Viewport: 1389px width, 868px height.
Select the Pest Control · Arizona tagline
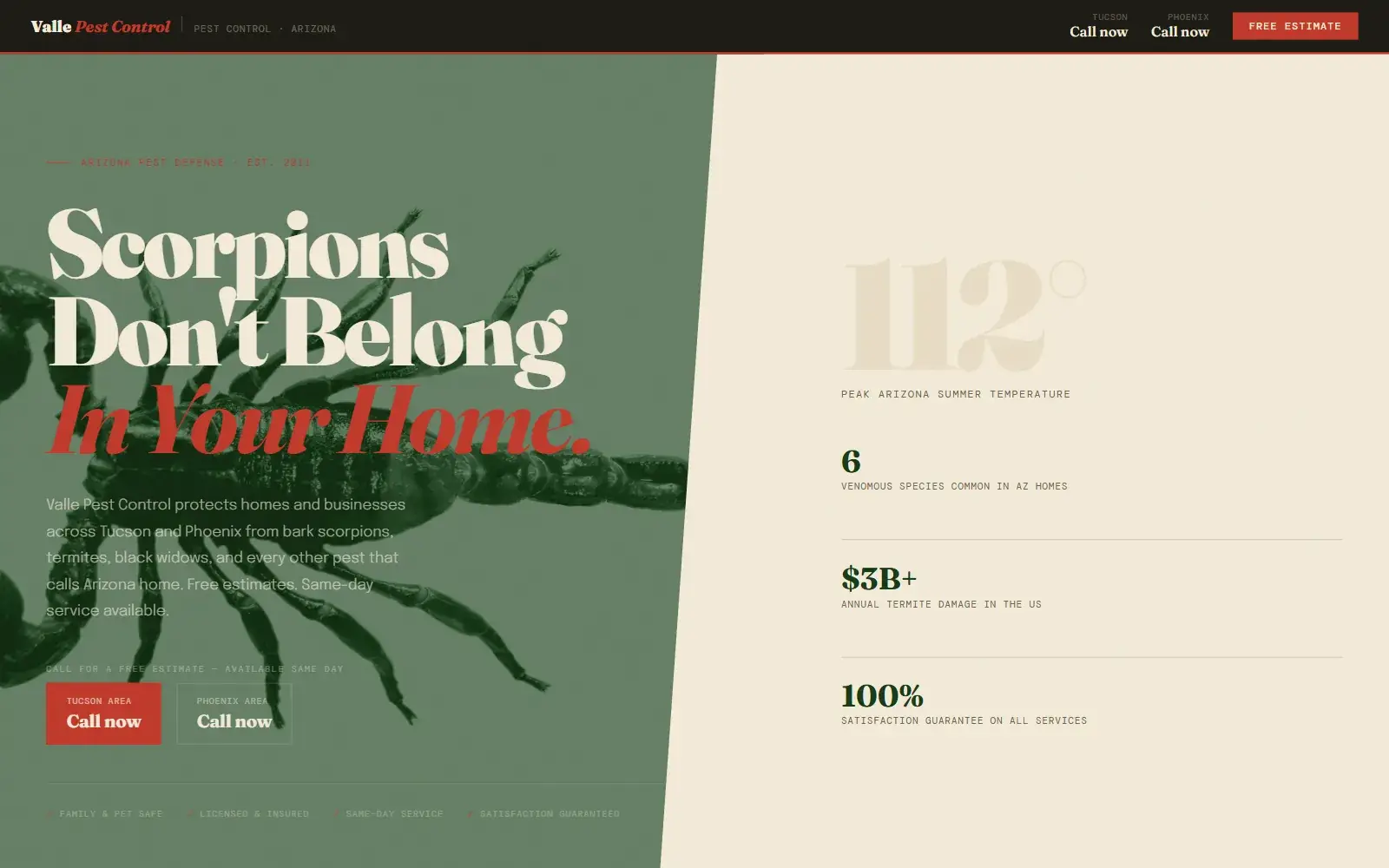tap(265, 29)
